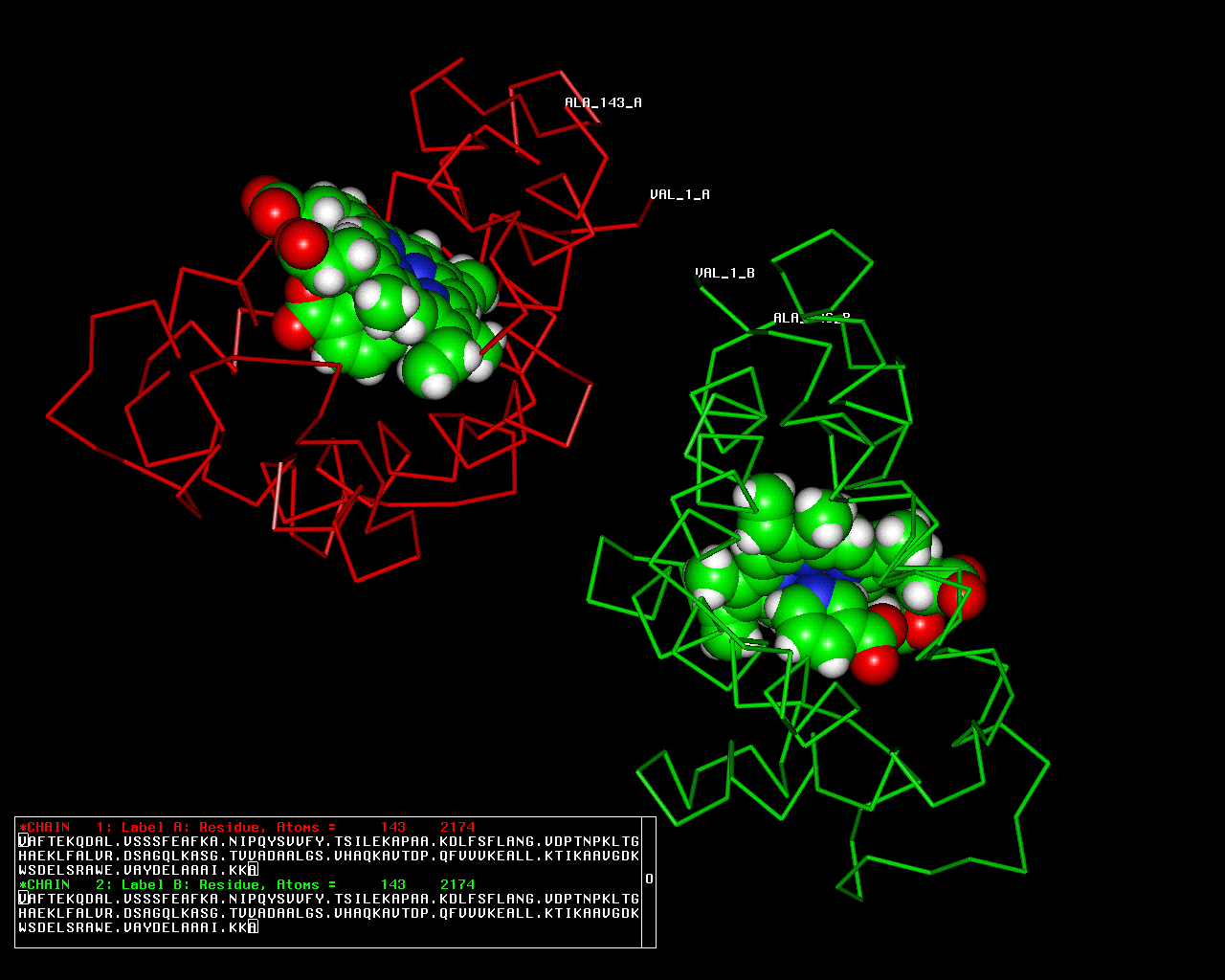The width and height of the screenshot is (1225, 980).
Task: Pick the blue nitrogen atom in red chain heme
Action: pyautogui.click(x=419, y=267)
